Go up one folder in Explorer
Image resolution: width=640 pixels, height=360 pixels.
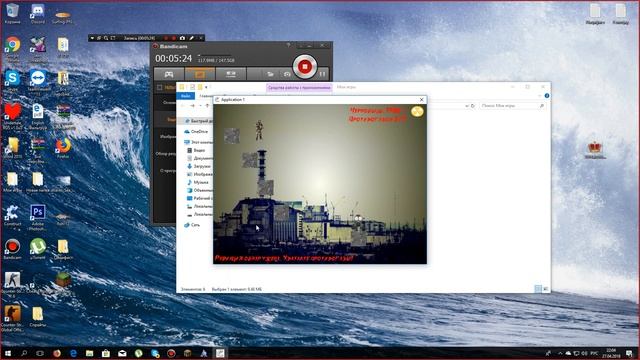coord(207,106)
